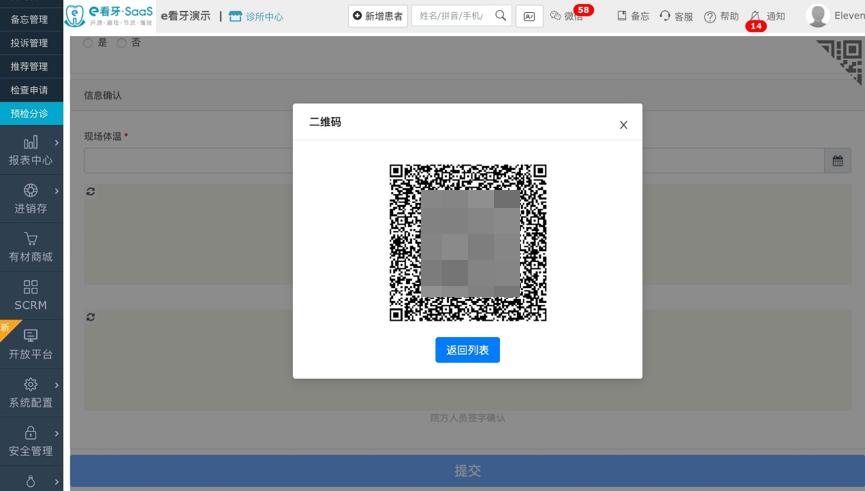Screen dimensions: 865x491
Task: Open the 报表中心 bar chart icon
Action: pos(31,142)
